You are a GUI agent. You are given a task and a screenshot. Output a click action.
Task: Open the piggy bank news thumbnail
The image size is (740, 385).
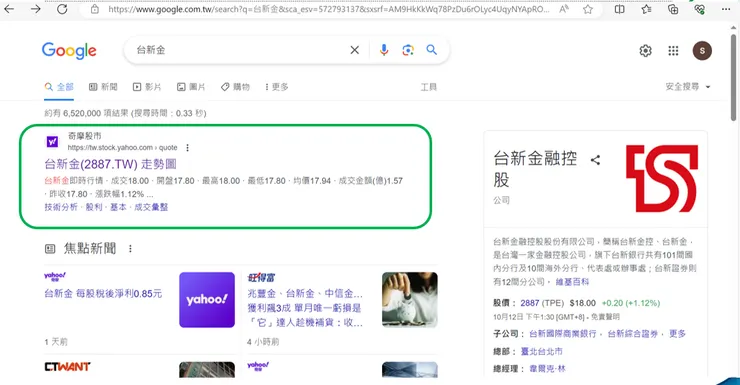click(x=410, y=300)
